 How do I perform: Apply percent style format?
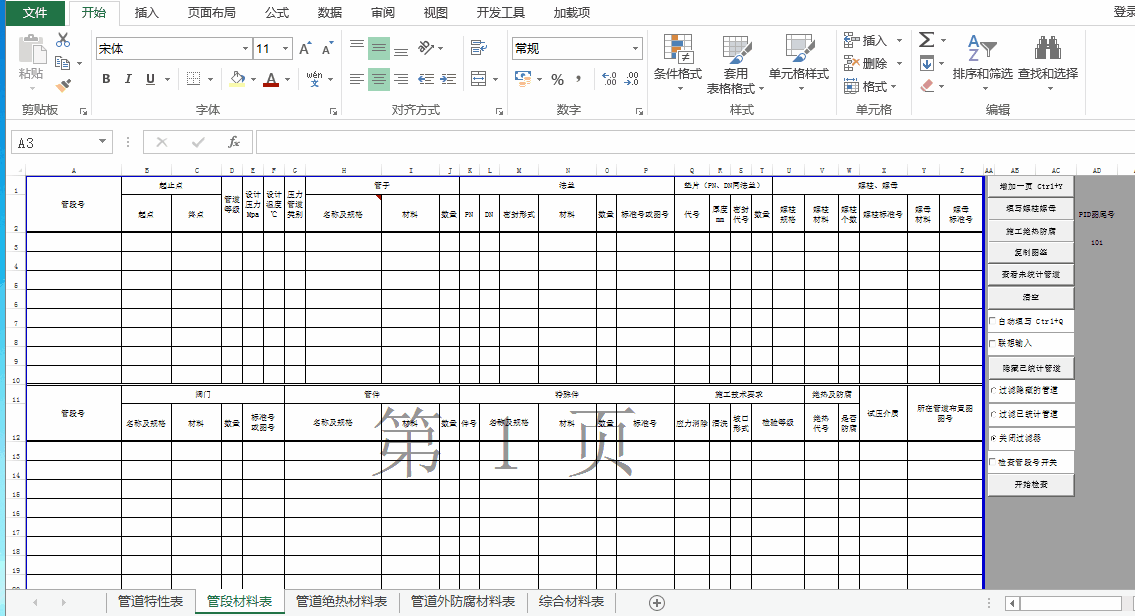click(x=557, y=79)
